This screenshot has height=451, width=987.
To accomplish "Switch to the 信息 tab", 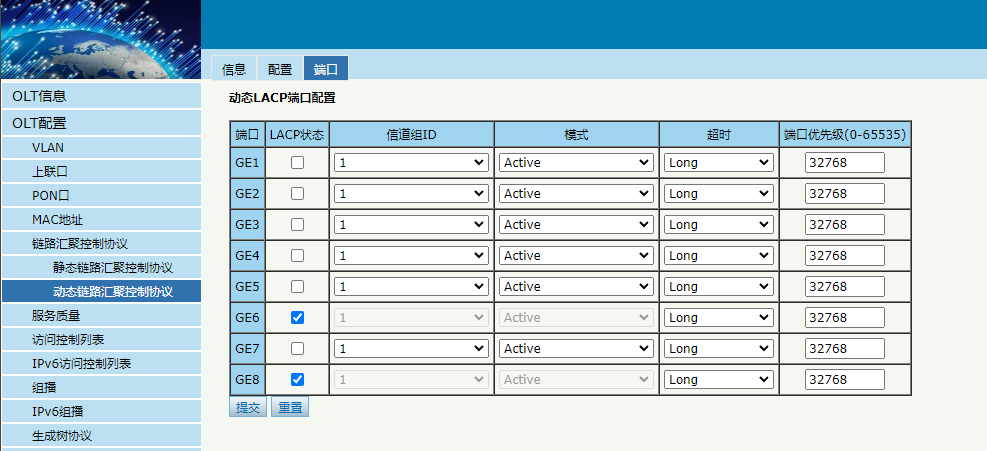I will pos(234,69).
